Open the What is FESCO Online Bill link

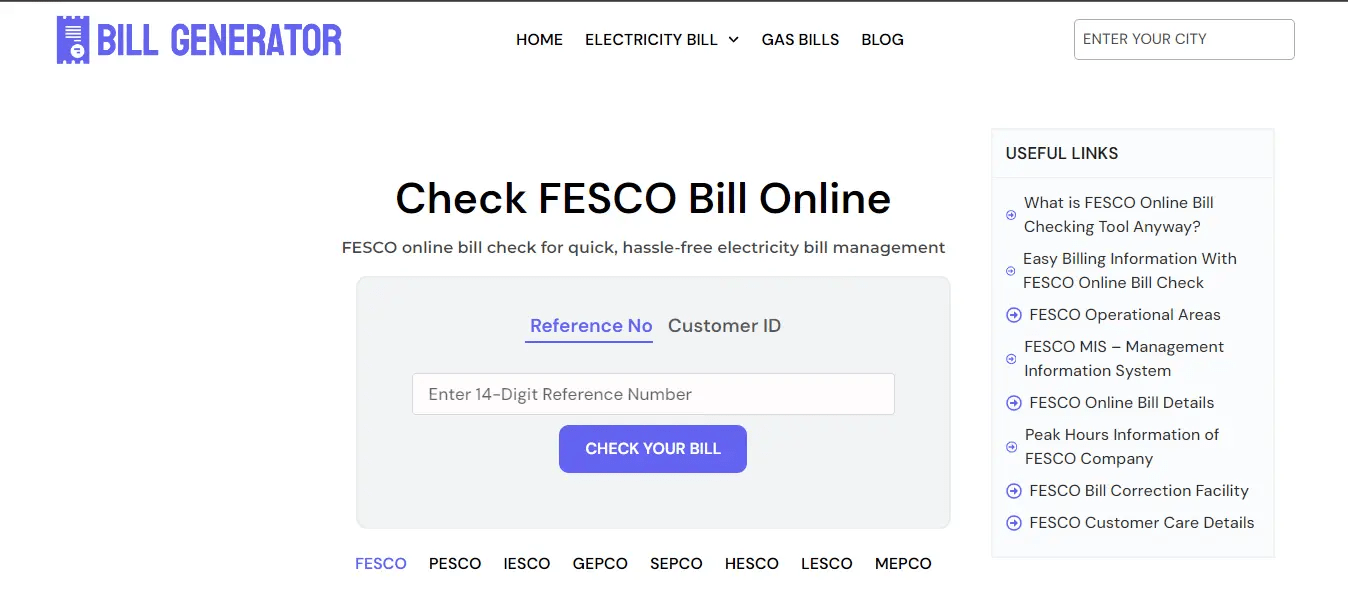coord(1118,214)
